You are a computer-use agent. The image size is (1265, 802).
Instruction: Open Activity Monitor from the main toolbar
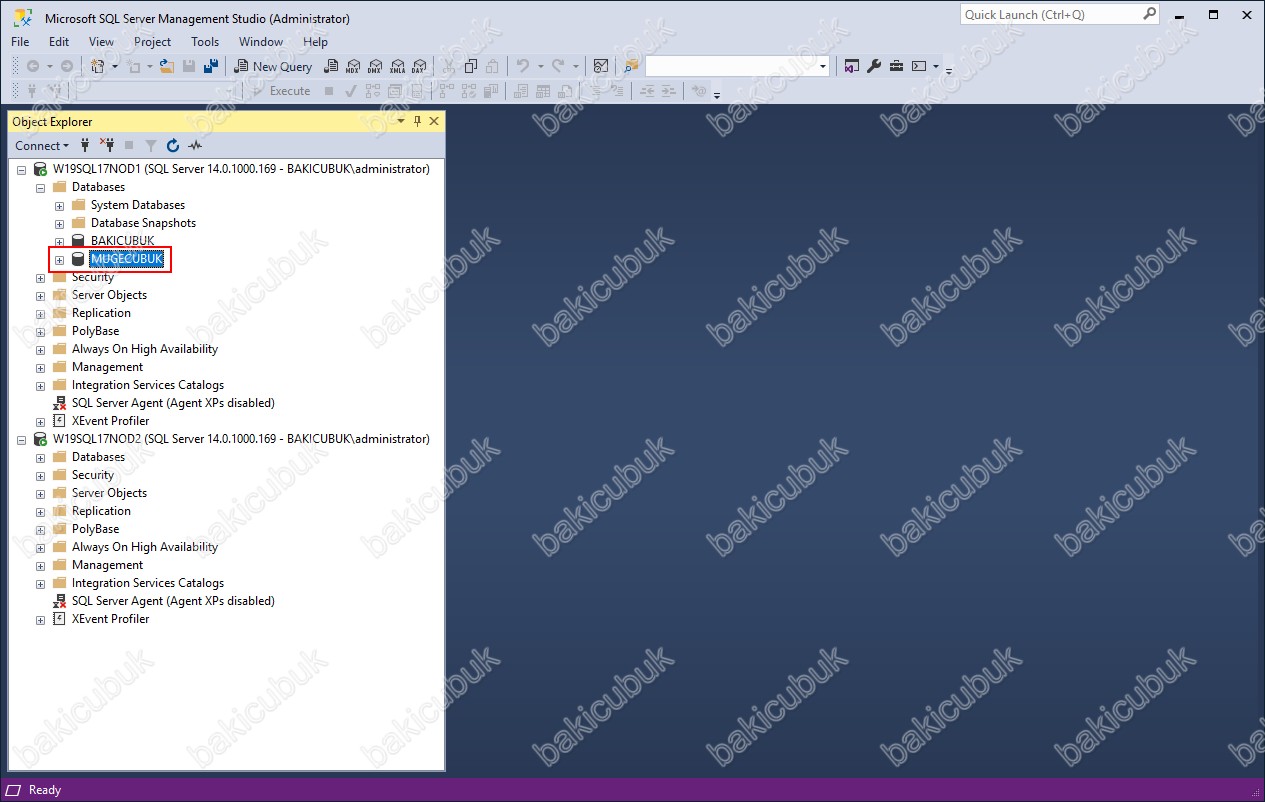[600, 66]
